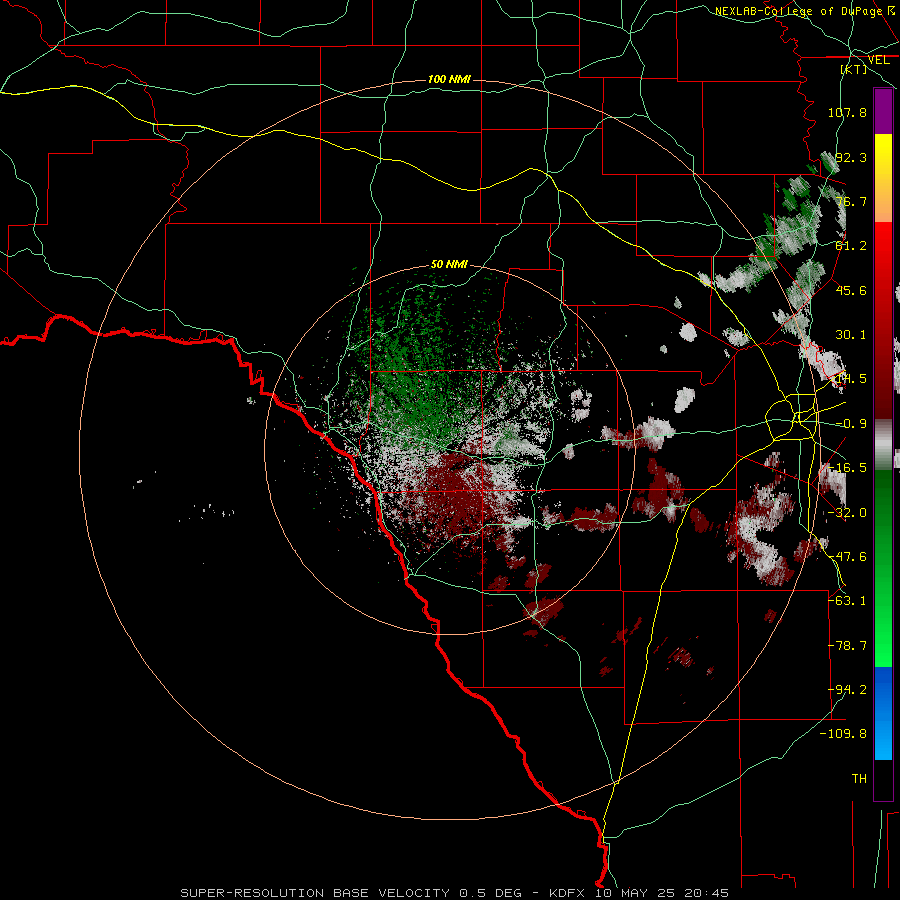The width and height of the screenshot is (900, 900).
Task: Click the gray near-zero segment of the color bar
Action: click(x=883, y=444)
